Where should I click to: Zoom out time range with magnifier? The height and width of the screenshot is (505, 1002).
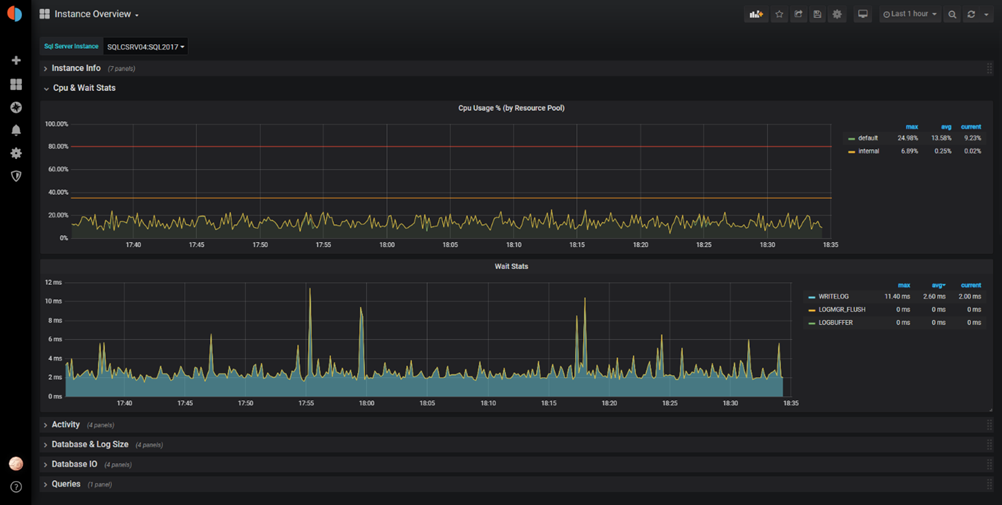click(952, 14)
